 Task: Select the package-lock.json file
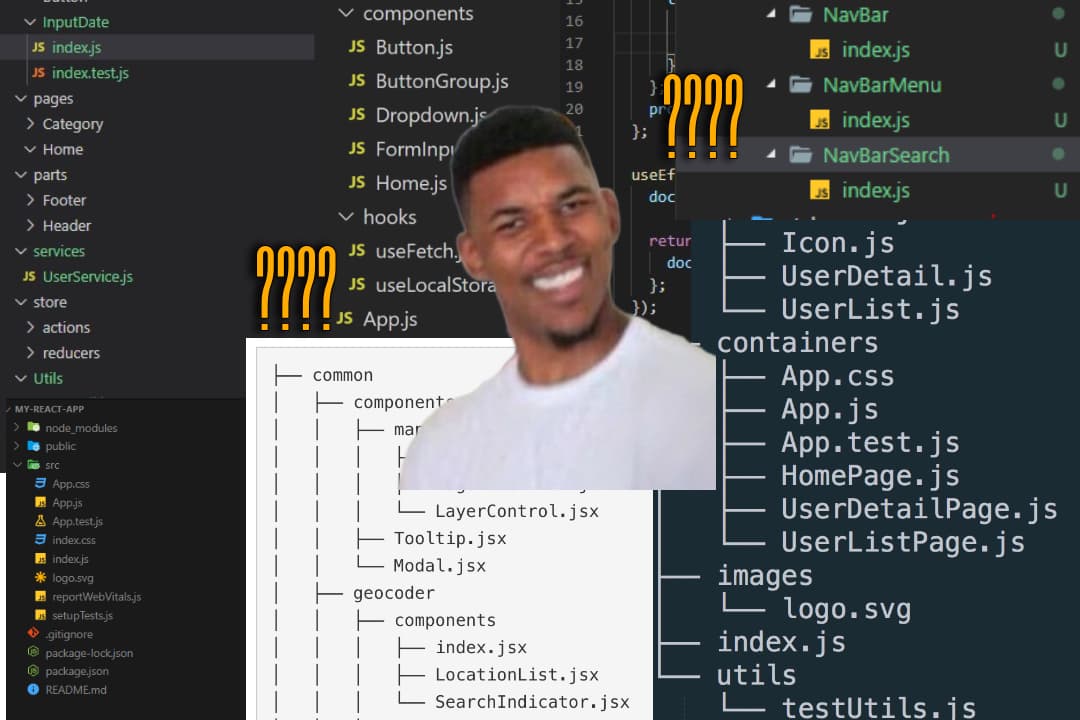coord(89,653)
